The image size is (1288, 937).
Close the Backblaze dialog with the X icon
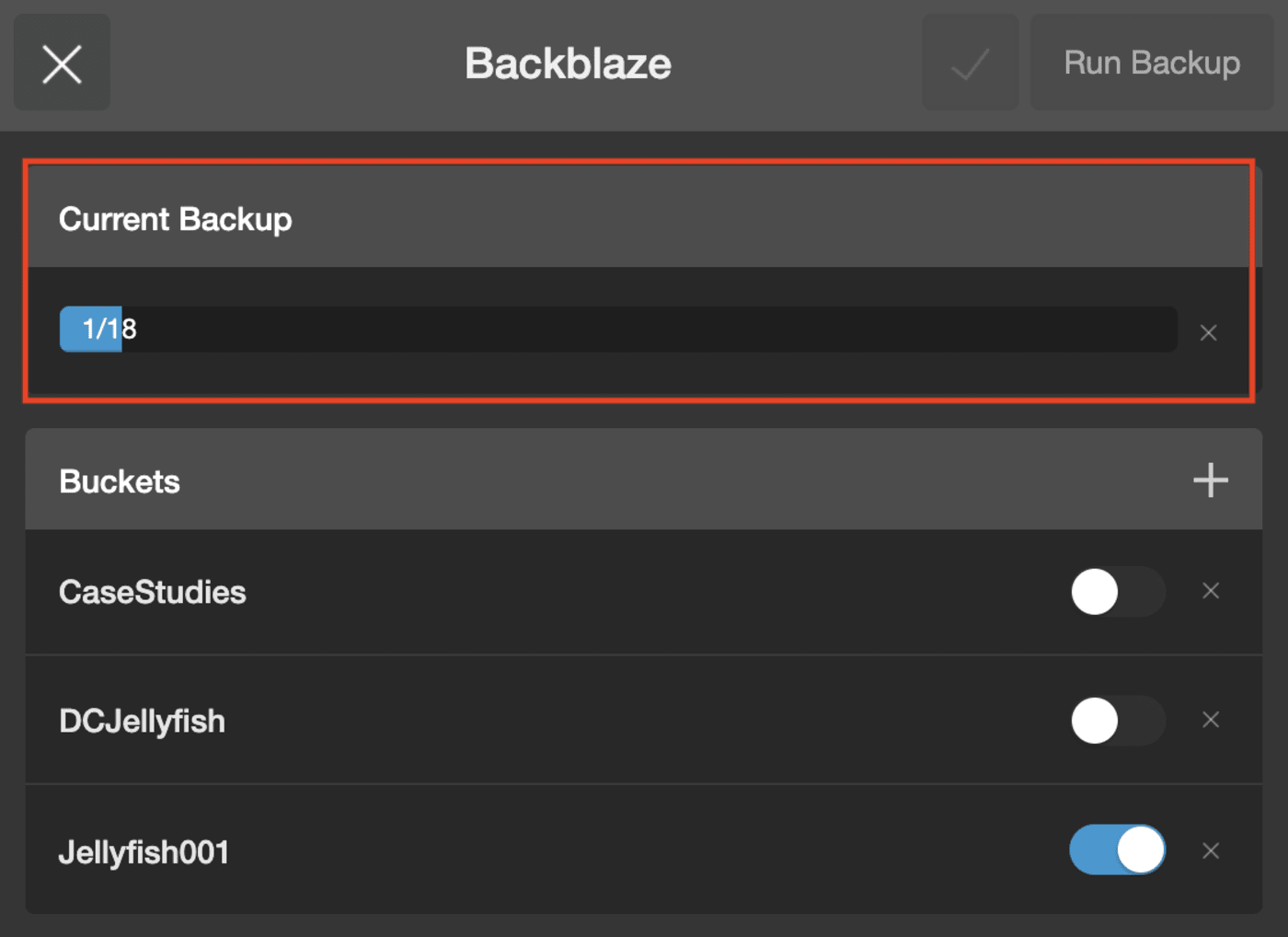point(61,62)
